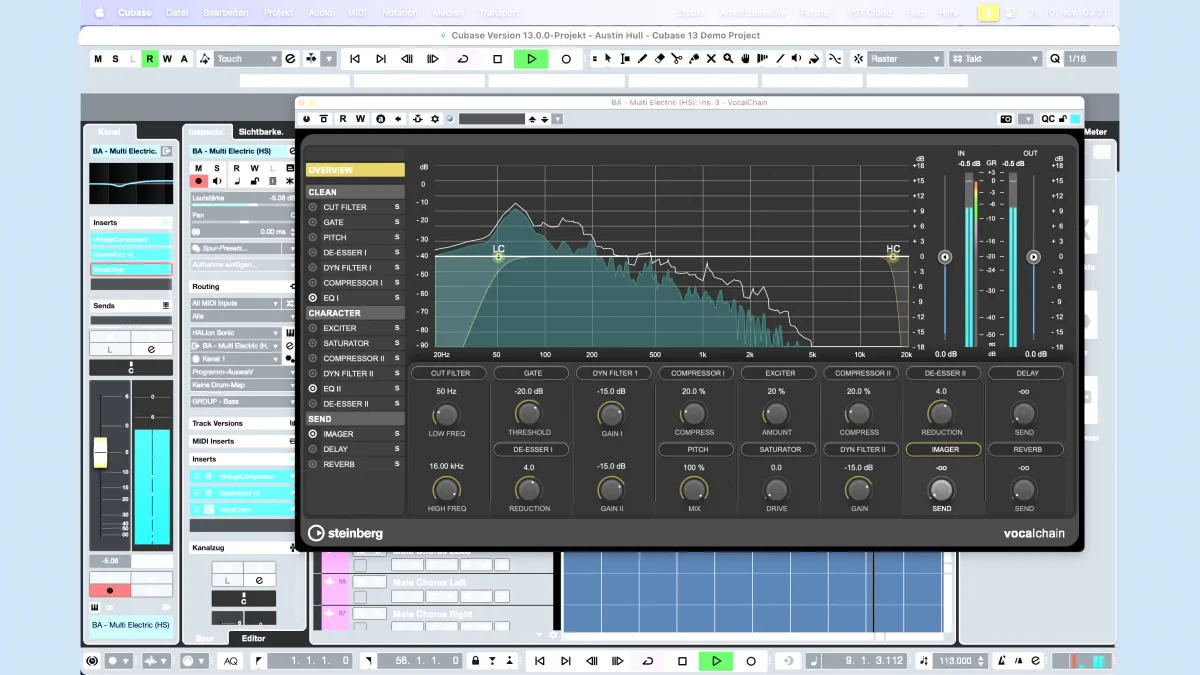Screen dimensions: 1200x675
Task: Click the COMPRESSOR I section button
Action: [697, 373]
